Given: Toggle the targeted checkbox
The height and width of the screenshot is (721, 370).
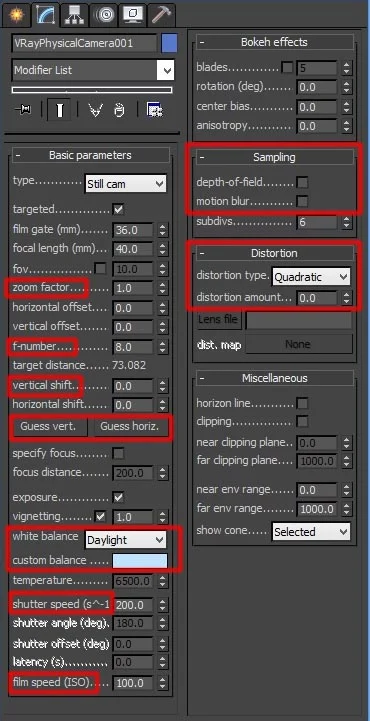Looking at the screenshot, I should (119, 210).
